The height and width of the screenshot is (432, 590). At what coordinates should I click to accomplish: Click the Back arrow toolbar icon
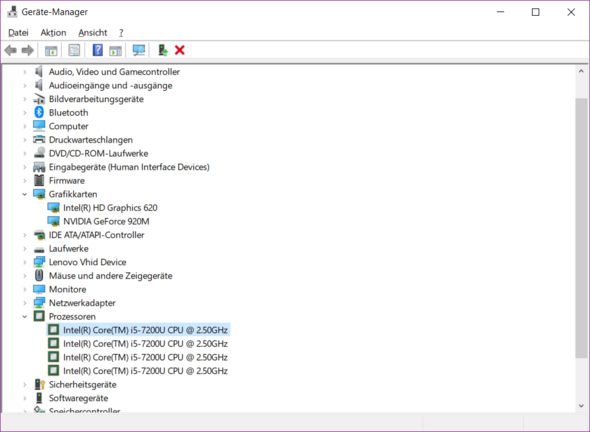click(11, 50)
